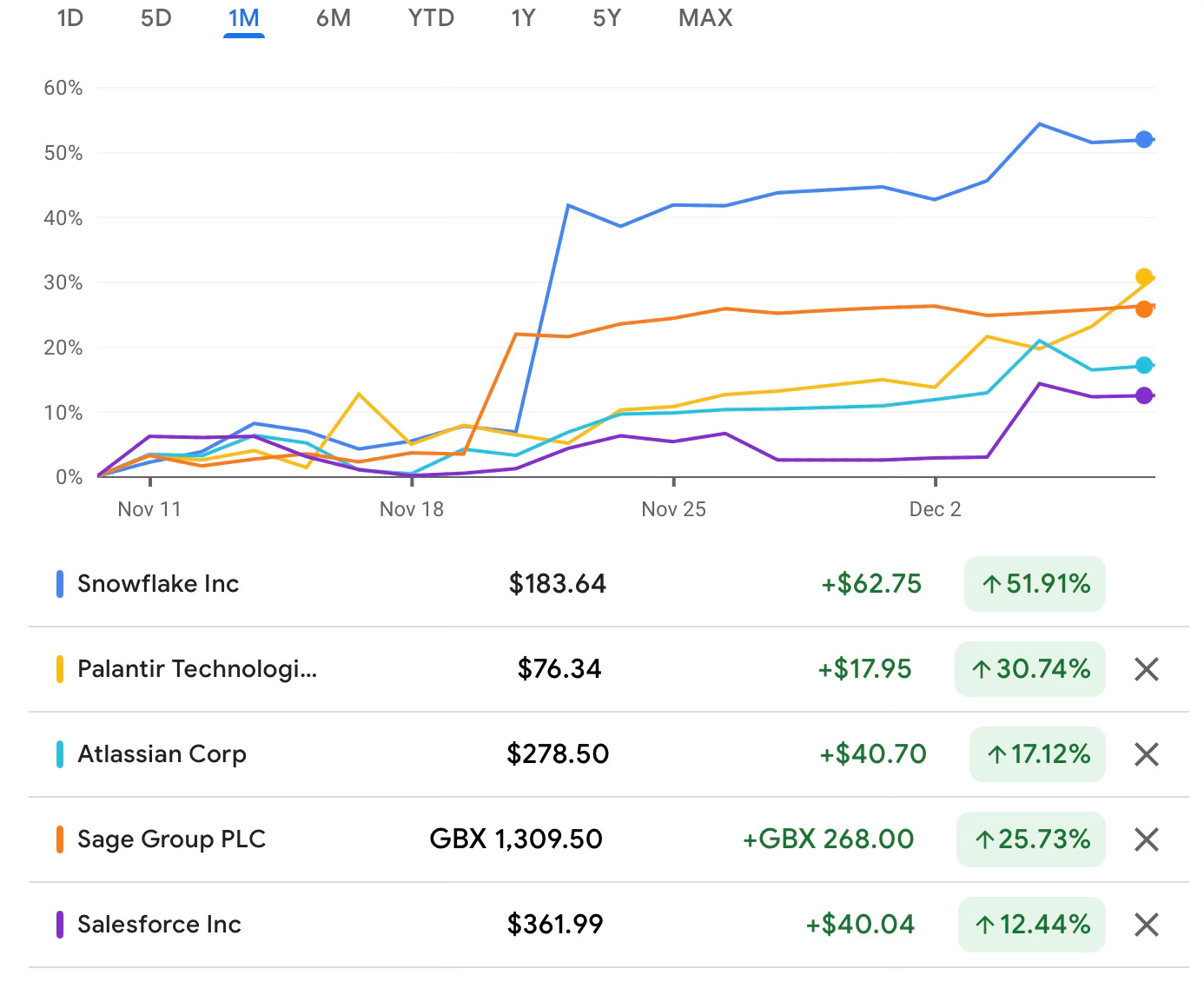Image resolution: width=1204 pixels, height=982 pixels.
Task: Click the teal Atlassian endpoint dot on chart
Action: (x=1144, y=365)
